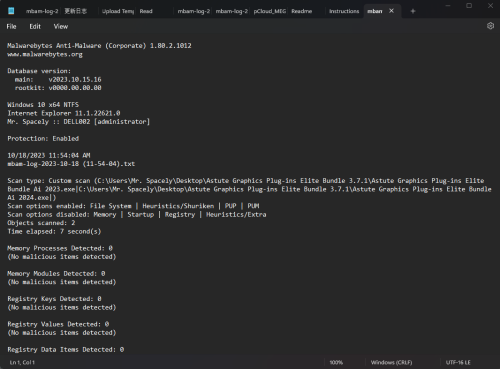Viewport: 500px width, 369px height.
Task: Open the File menu
Action: tap(11, 26)
